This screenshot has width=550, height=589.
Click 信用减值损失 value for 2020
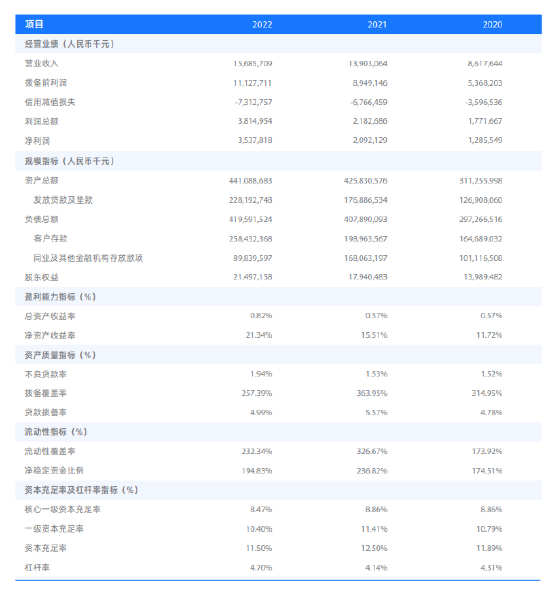click(484, 102)
